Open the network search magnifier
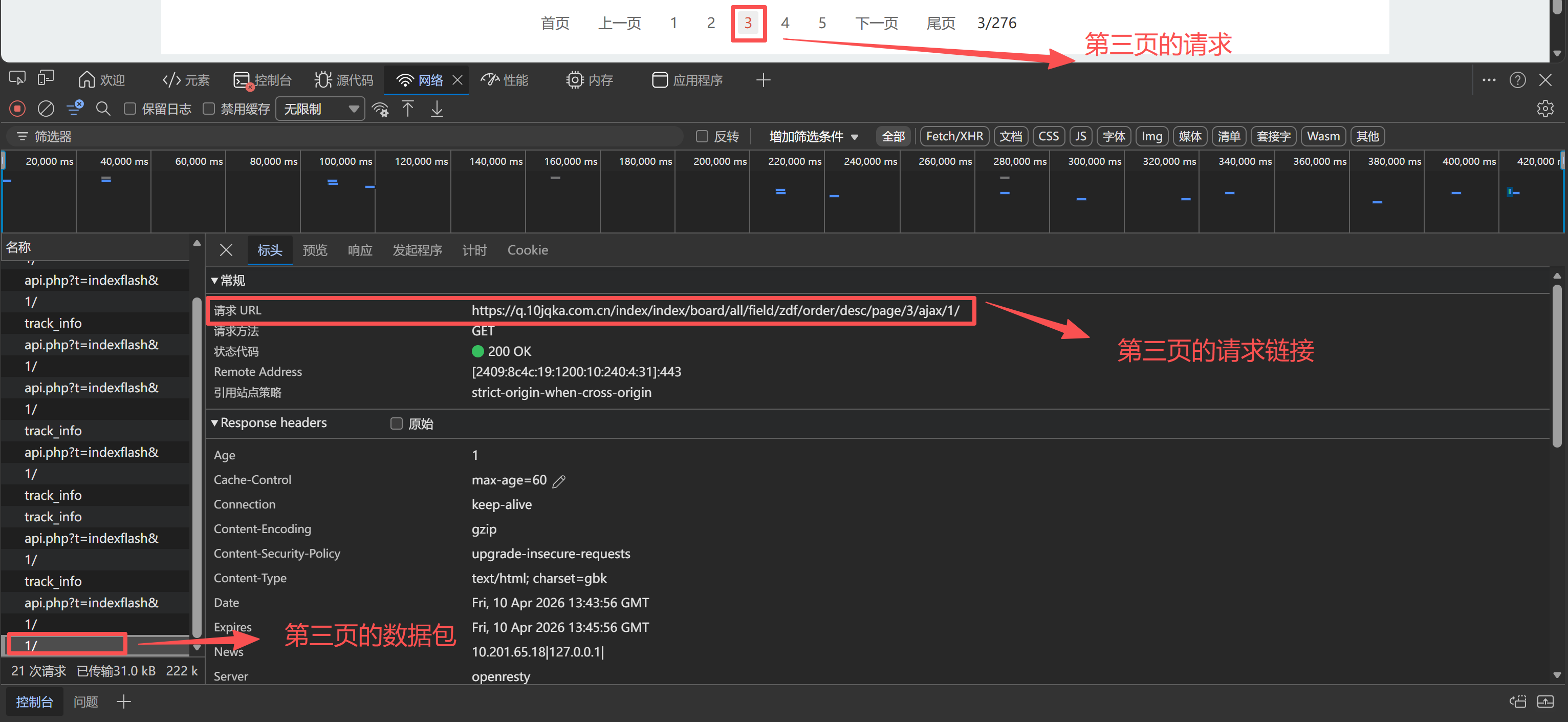 [x=103, y=109]
